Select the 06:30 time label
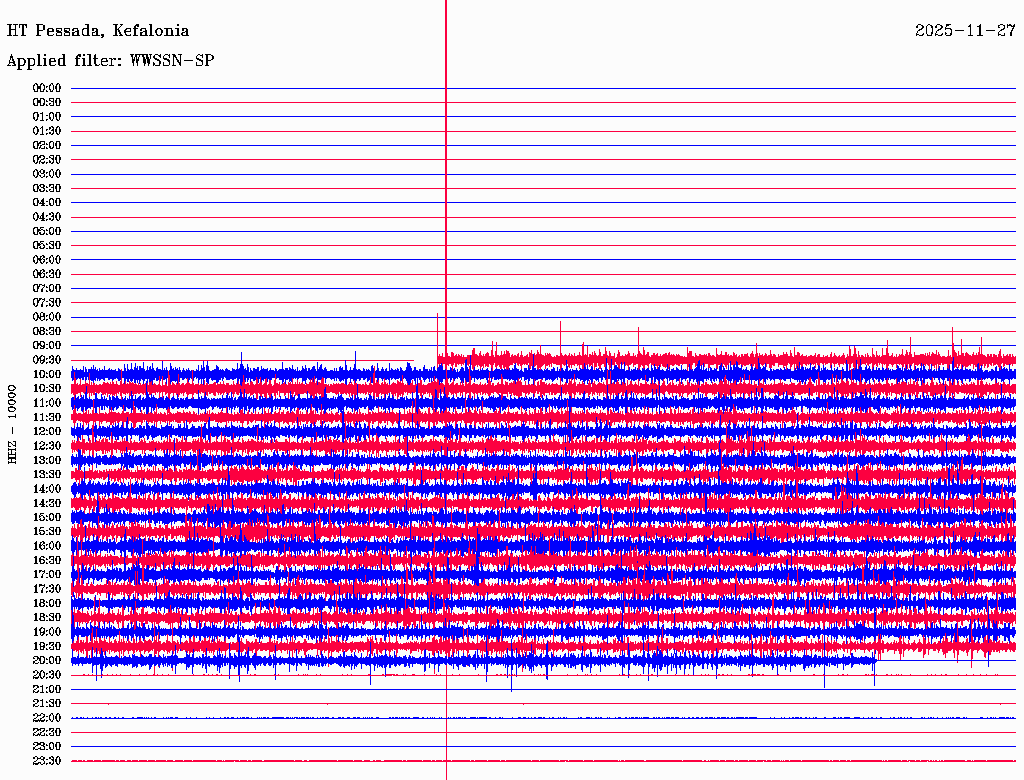 pos(47,274)
